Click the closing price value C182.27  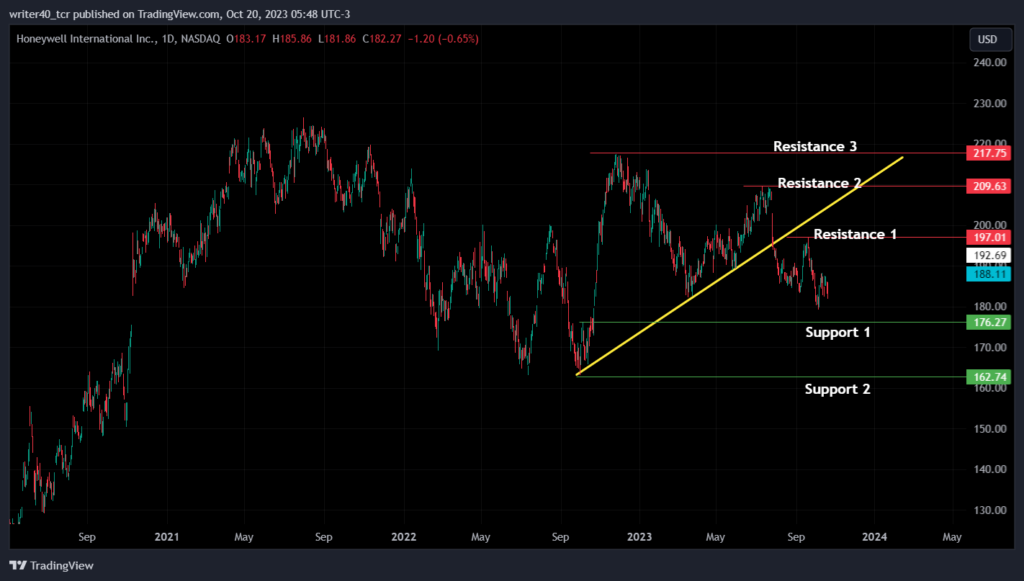tap(382, 39)
